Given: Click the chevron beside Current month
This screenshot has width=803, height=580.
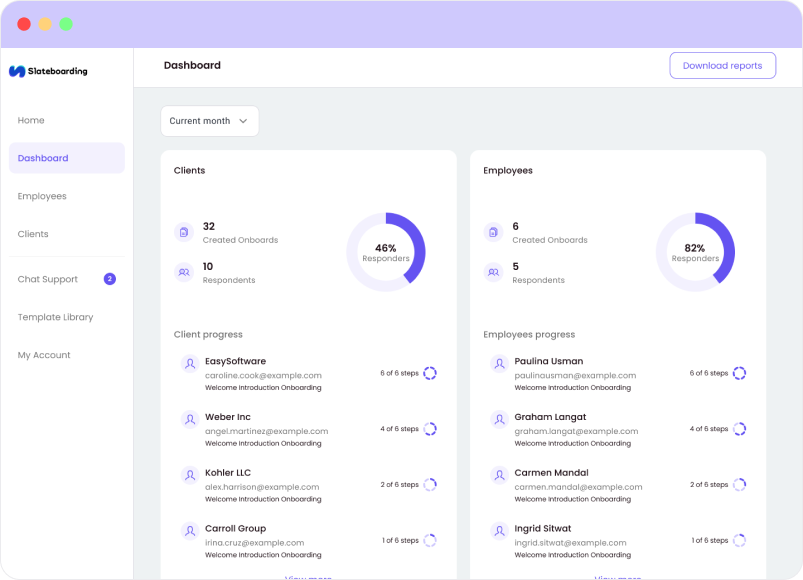Looking at the screenshot, I should point(243,121).
